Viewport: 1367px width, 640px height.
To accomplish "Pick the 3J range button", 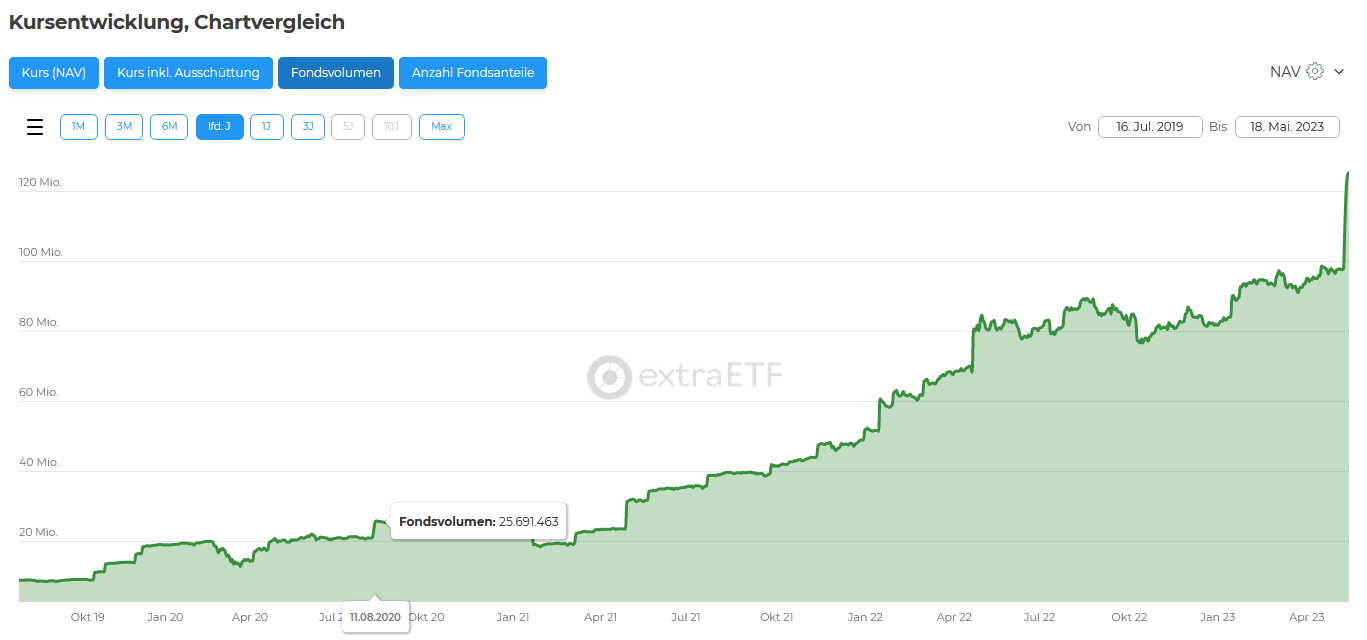I will (308, 127).
